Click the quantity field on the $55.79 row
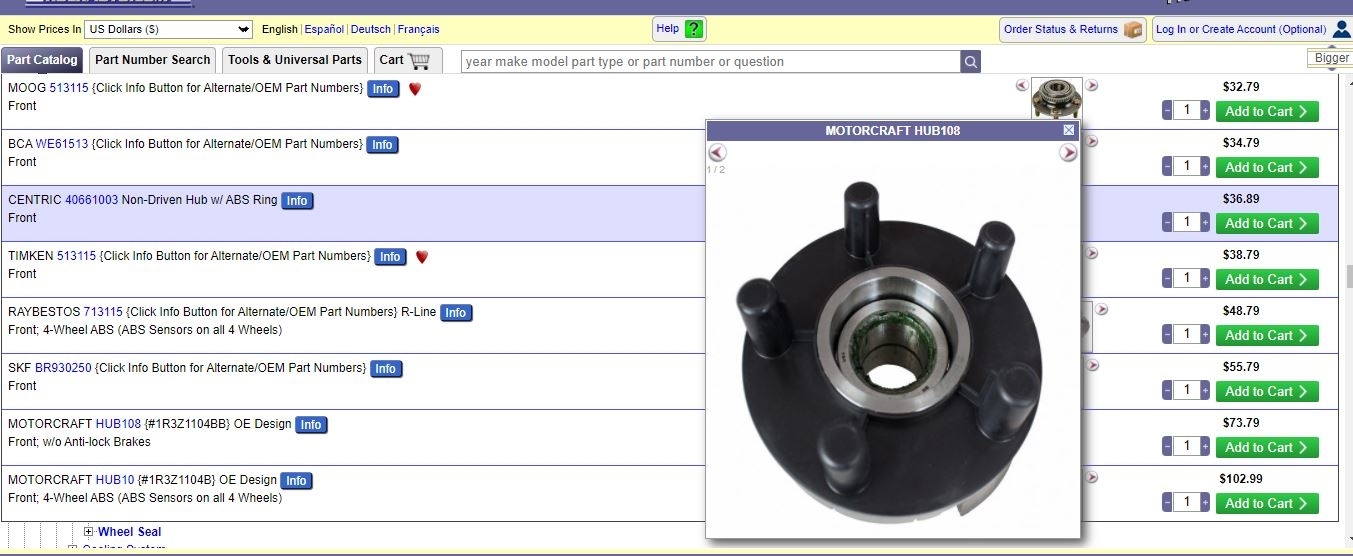 (1186, 390)
